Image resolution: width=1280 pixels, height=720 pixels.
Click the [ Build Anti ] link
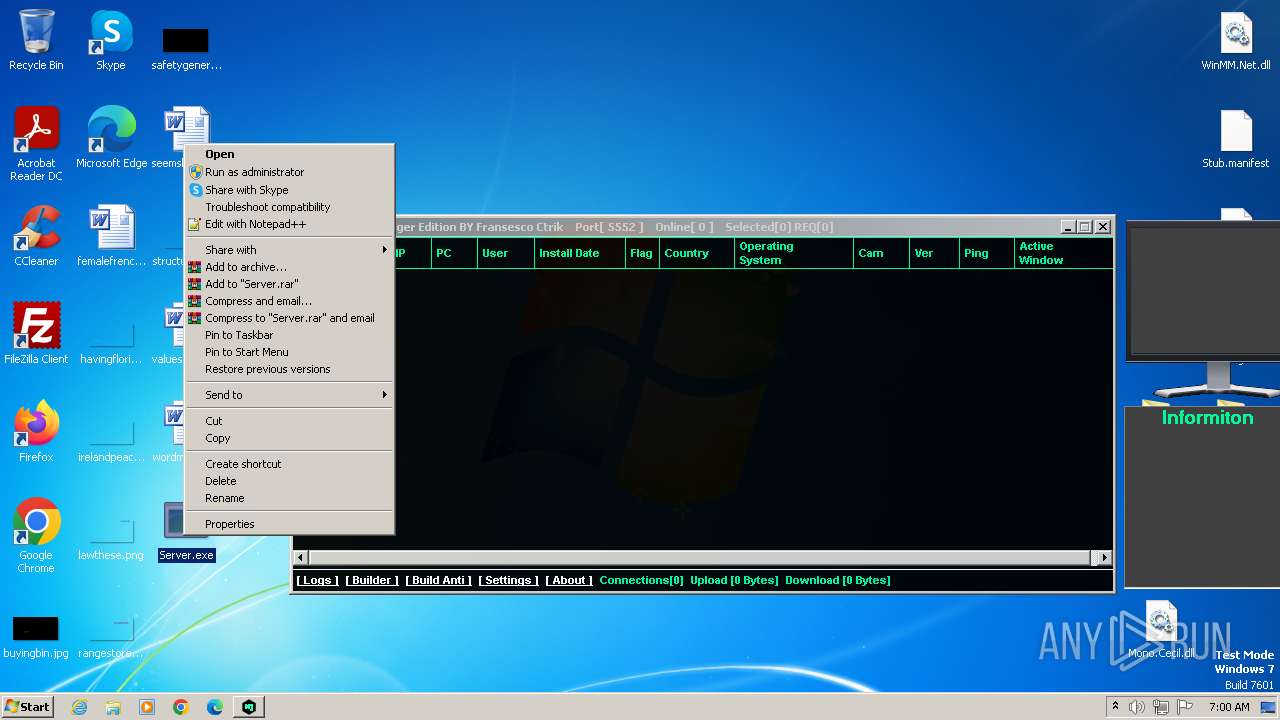(438, 580)
